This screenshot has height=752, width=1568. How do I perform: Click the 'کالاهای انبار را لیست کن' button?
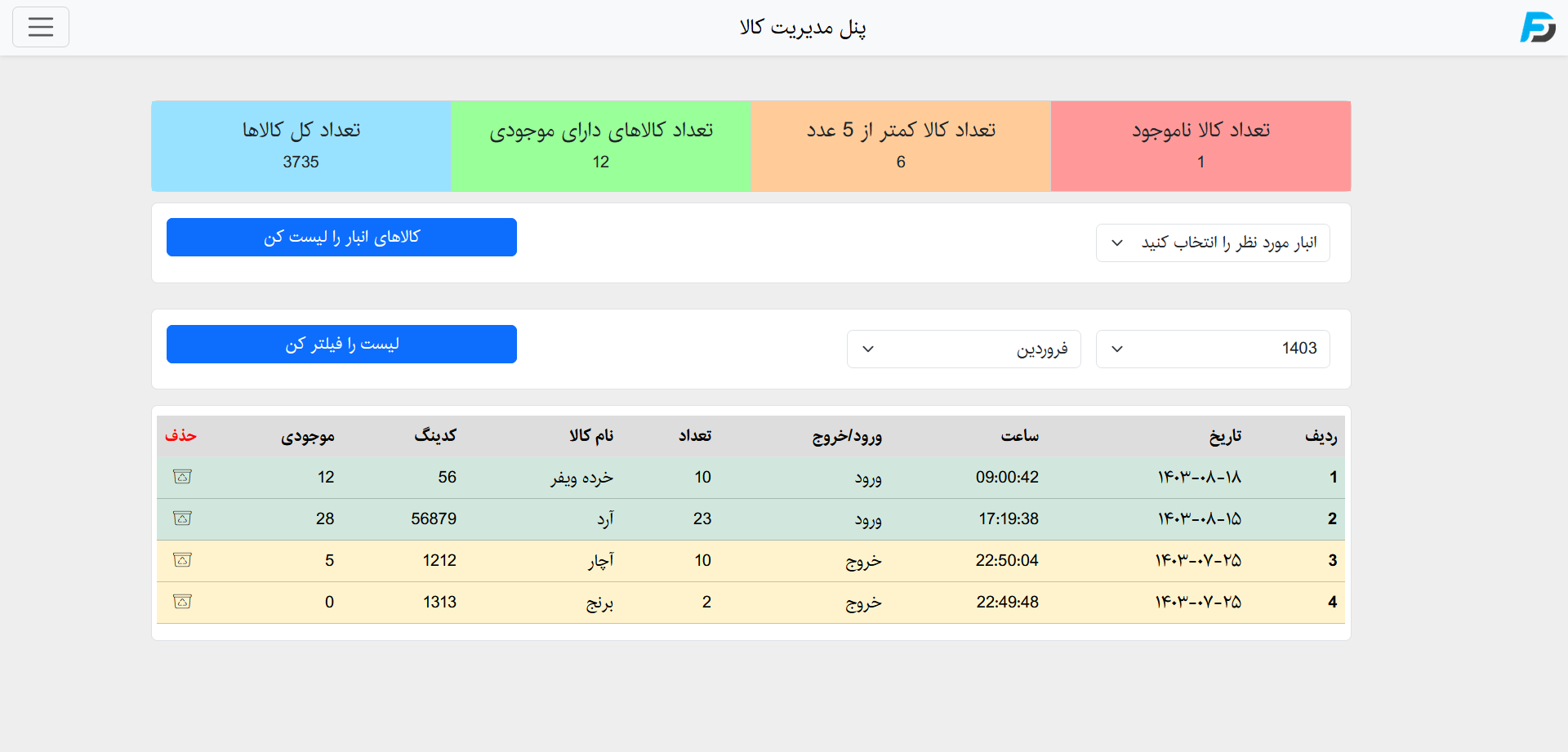341,237
